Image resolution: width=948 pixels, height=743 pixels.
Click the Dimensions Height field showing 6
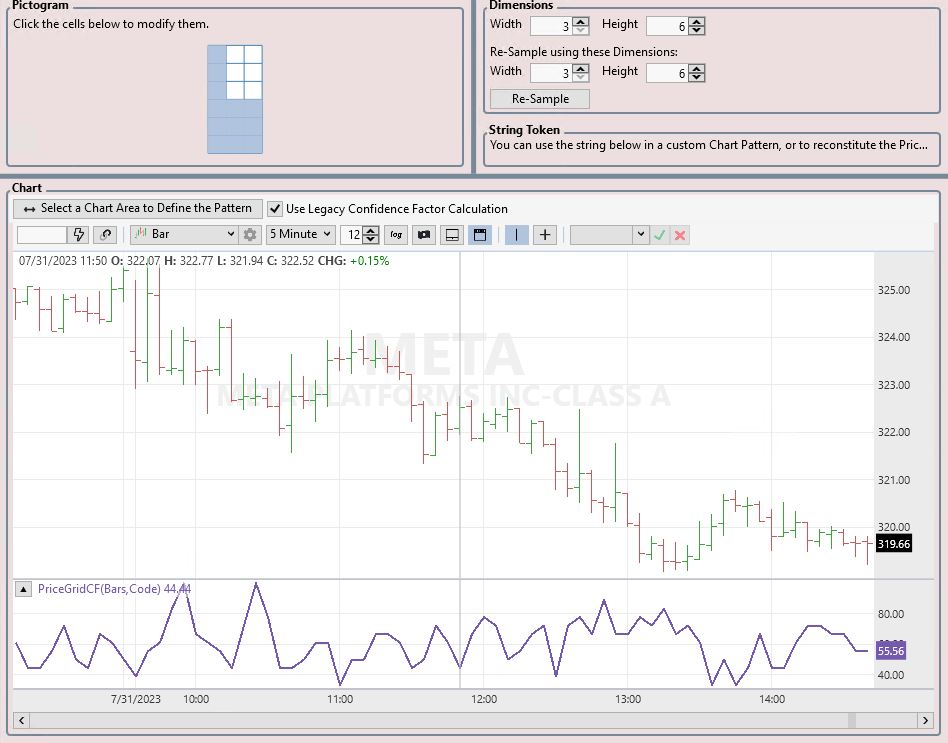(x=667, y=26)
